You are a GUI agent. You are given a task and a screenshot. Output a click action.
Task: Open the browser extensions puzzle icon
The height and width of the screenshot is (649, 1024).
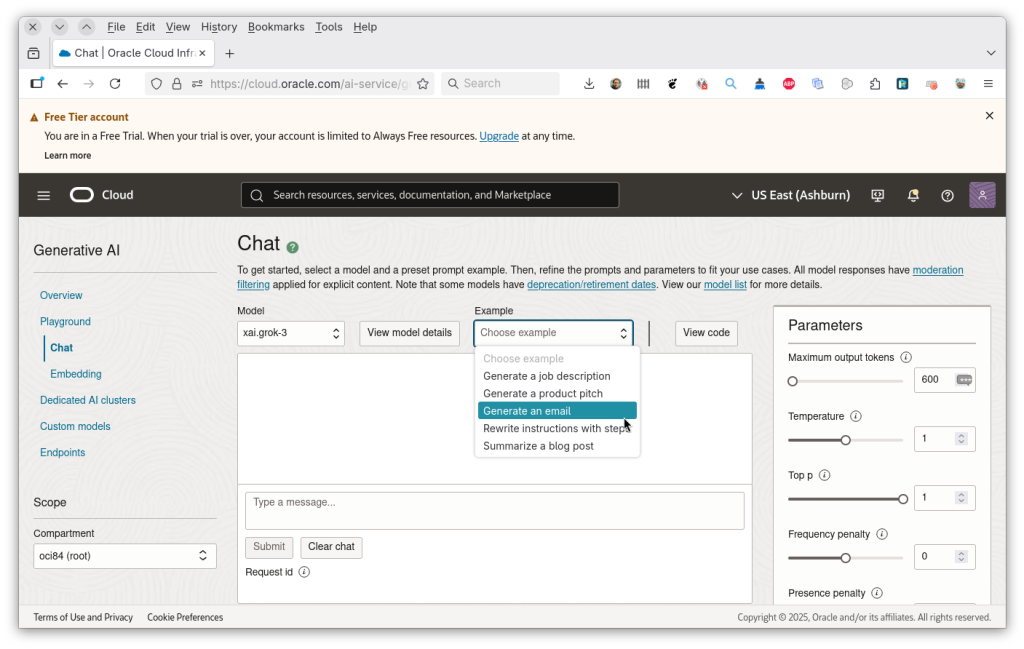[875, 84]
